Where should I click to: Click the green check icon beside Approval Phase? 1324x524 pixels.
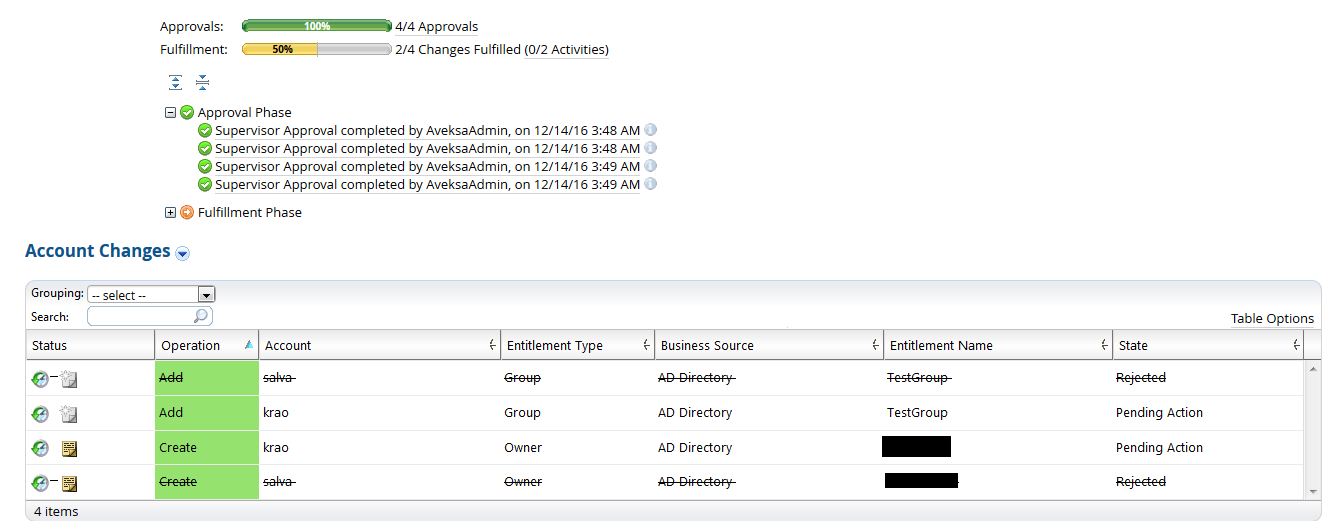pyautogui.click(x=187, y=113)
